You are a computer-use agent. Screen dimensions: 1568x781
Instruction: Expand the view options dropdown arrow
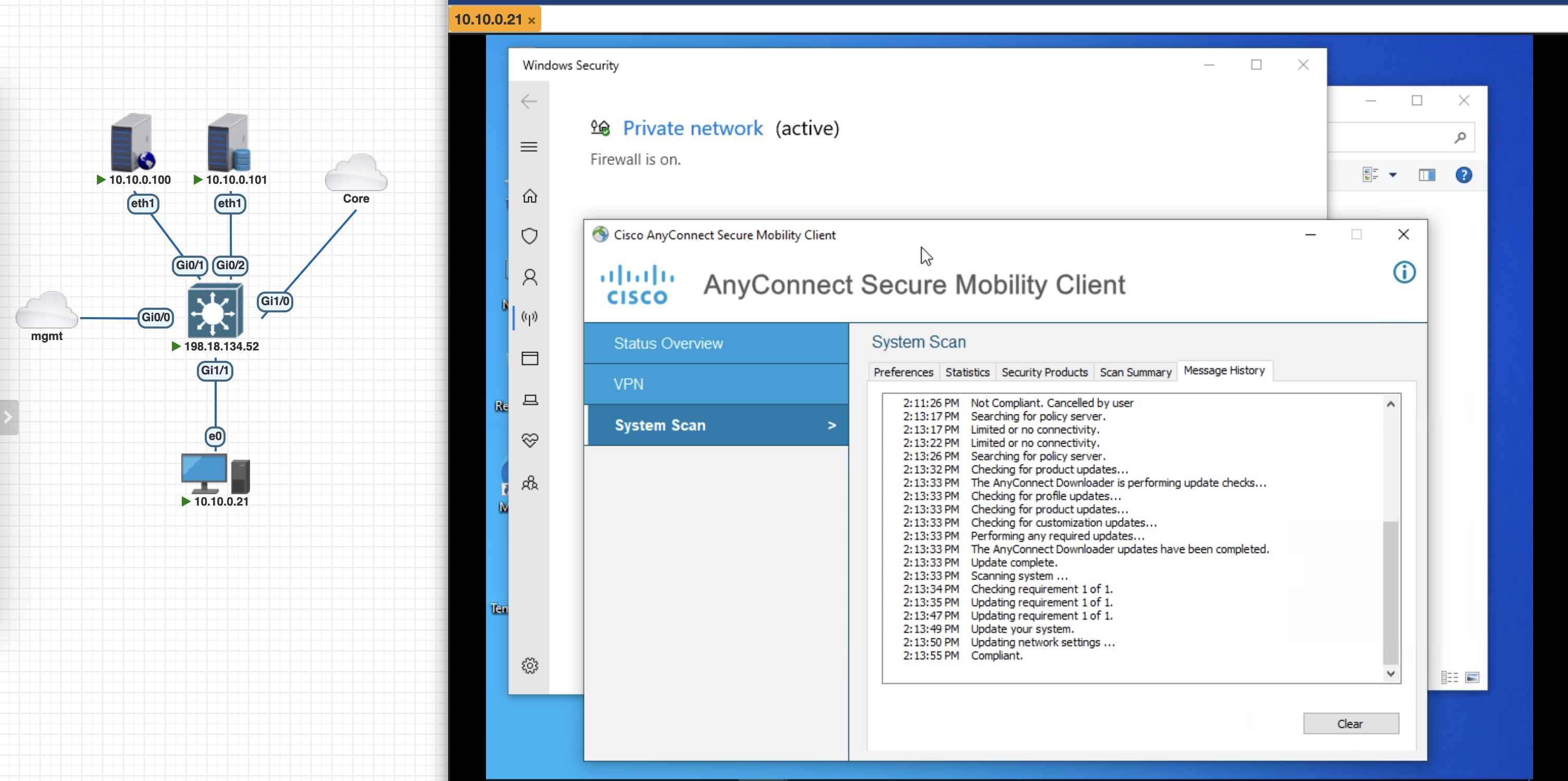1392,175
